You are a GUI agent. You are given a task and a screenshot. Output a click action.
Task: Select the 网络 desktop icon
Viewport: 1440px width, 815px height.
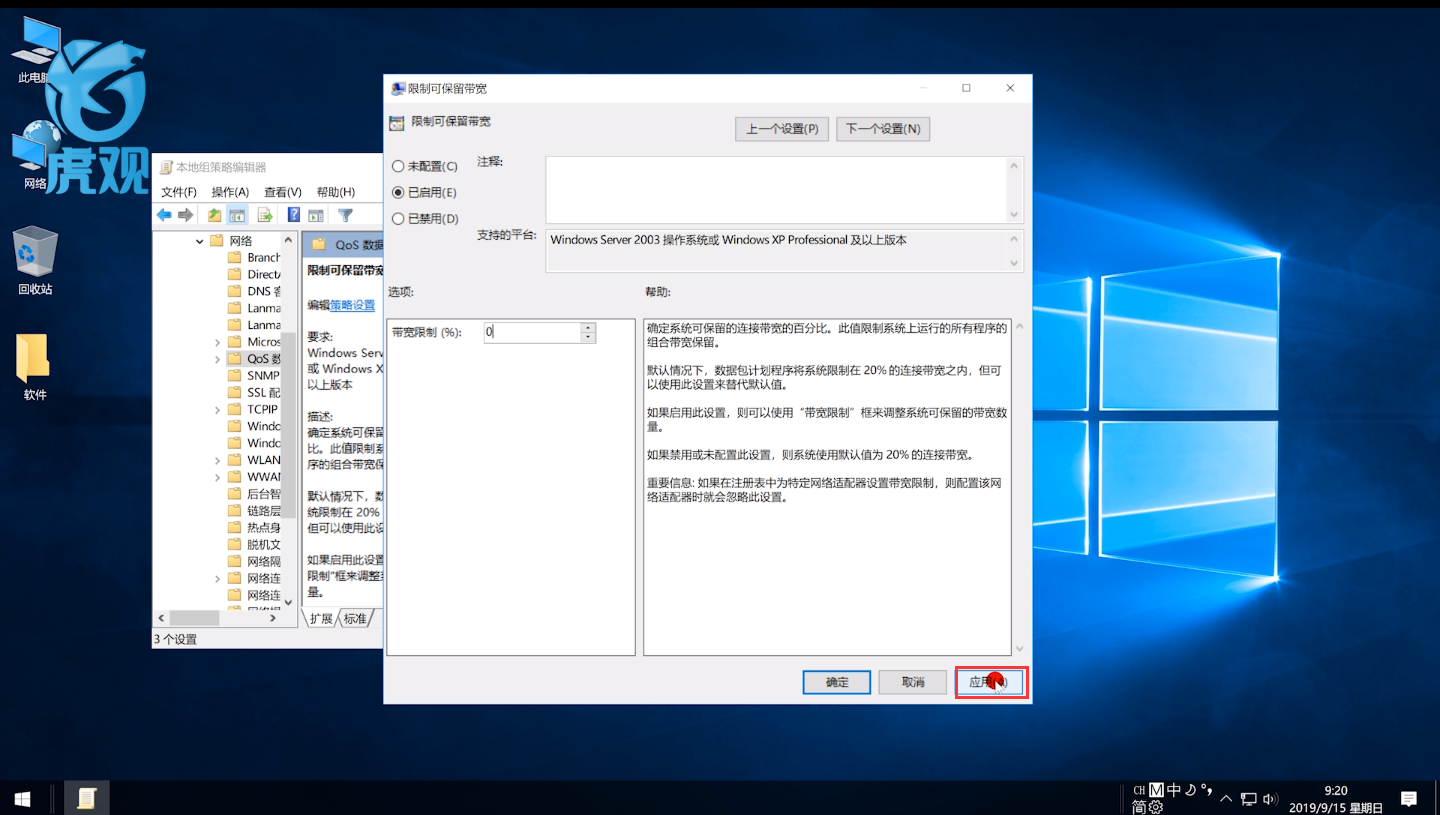[35, 155]
